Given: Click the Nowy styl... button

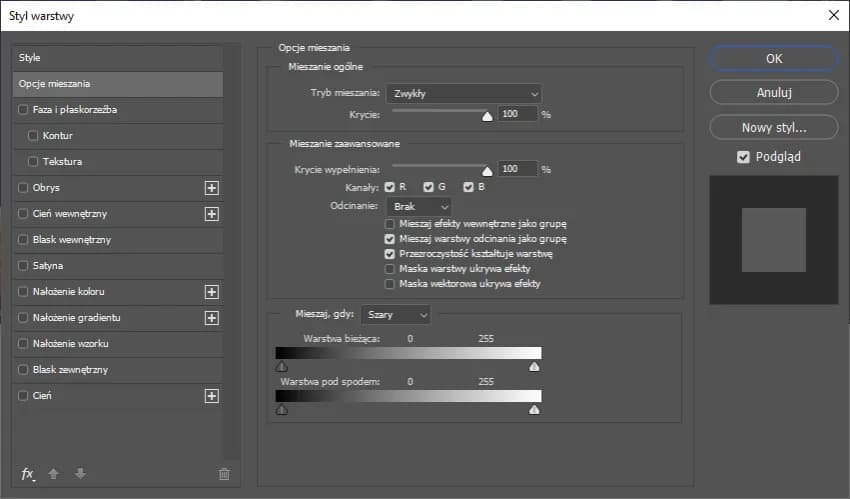Looking at the screenshot, I should (x=774, y=128).
